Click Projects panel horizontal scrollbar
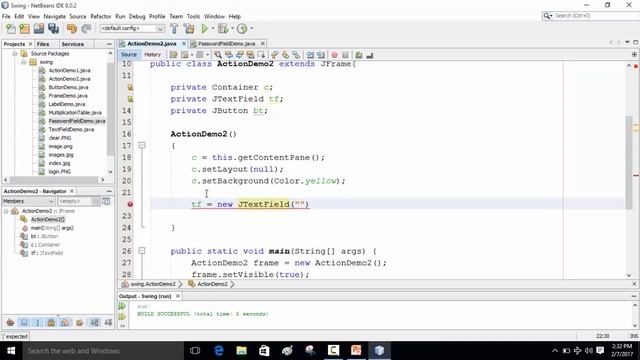 click(53, 180)
